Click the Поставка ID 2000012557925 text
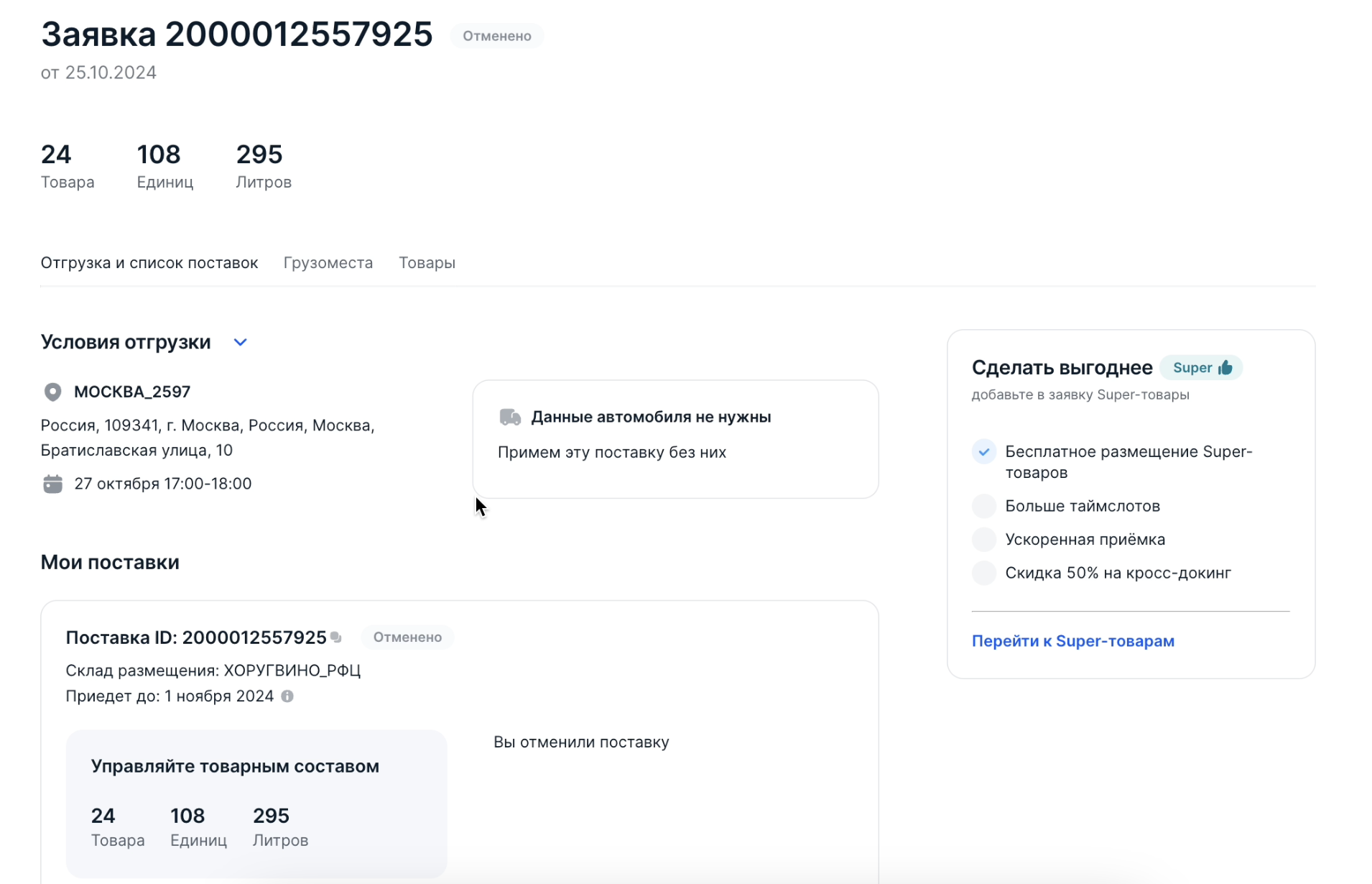 tap(195, 637)
